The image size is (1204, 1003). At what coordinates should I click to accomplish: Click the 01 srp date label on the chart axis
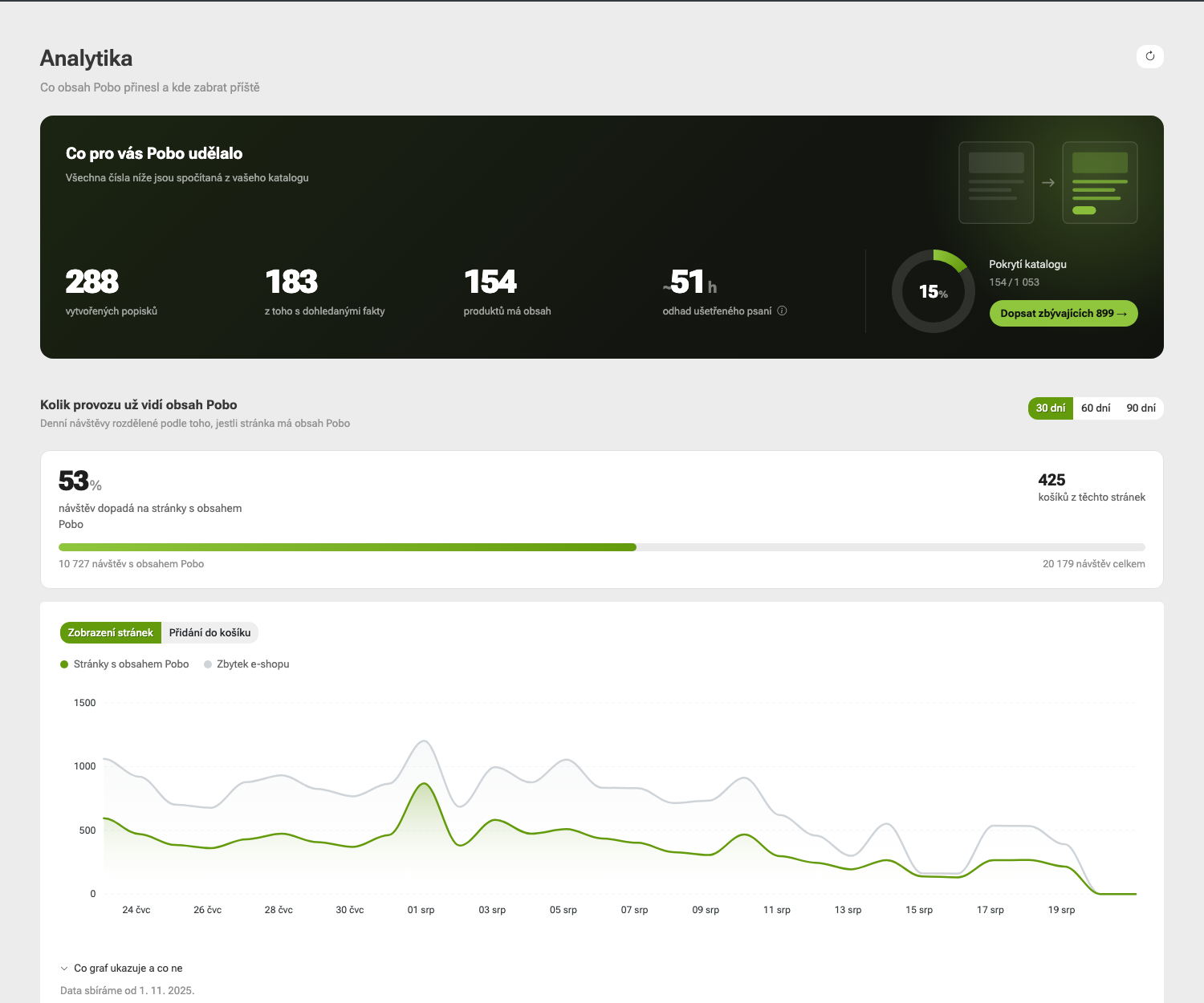coord(421,910)
